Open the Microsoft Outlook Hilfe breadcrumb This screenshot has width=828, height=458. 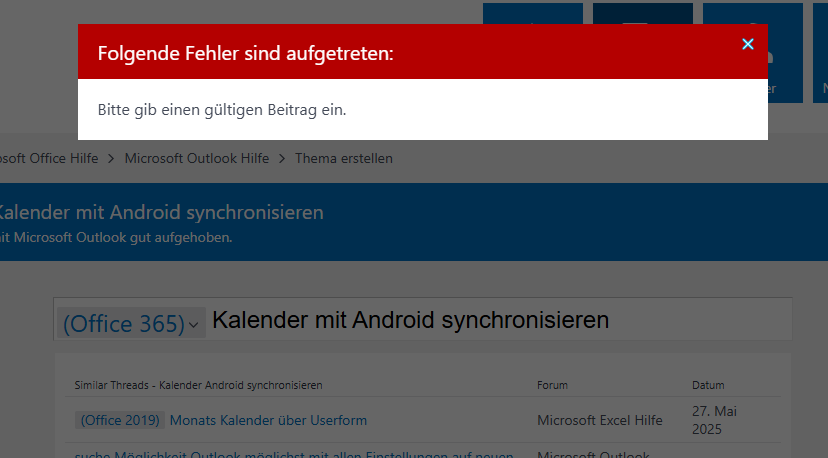coord(196,158)
